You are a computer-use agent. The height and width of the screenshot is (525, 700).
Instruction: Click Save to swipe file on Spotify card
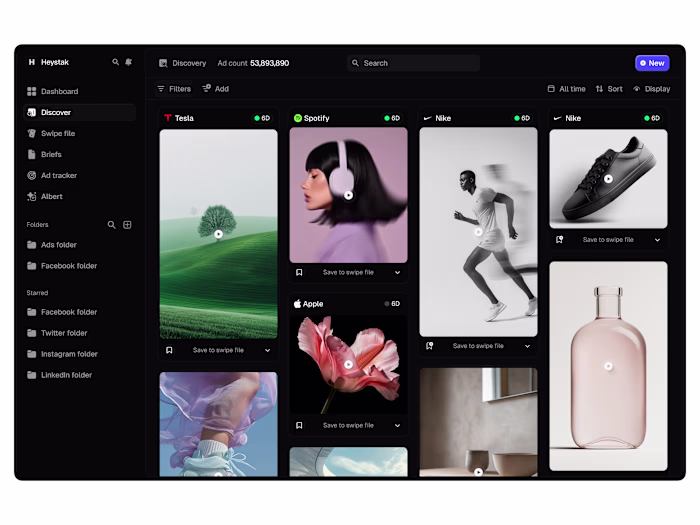coord(348,272)
